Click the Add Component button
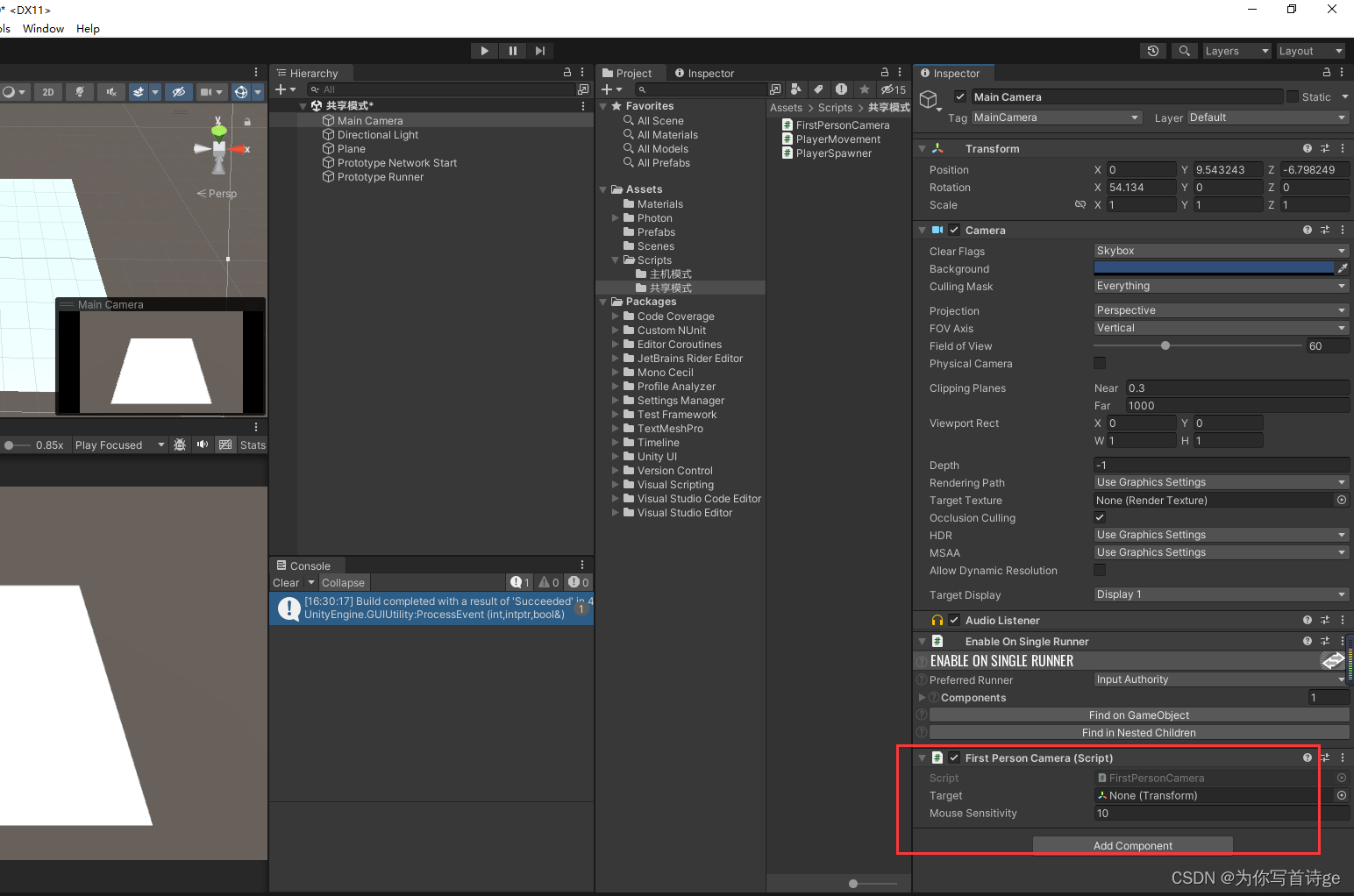1354x896 pixels. pyautogui.click(x=1133, y=845)
